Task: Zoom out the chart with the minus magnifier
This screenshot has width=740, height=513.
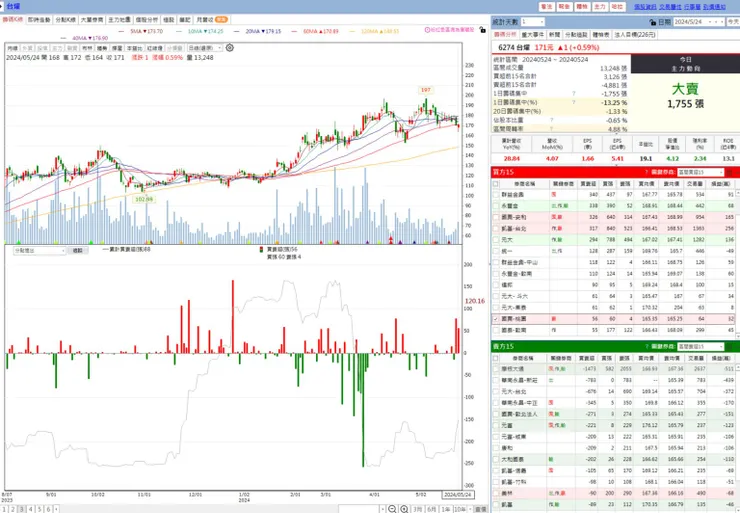Action: [392, 509]
